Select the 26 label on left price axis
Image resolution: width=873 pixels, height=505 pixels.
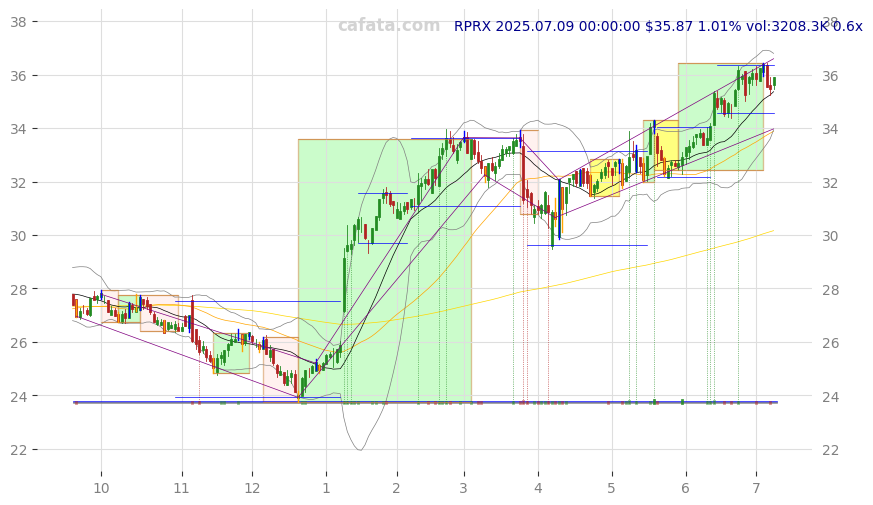(x=18, y=342)
